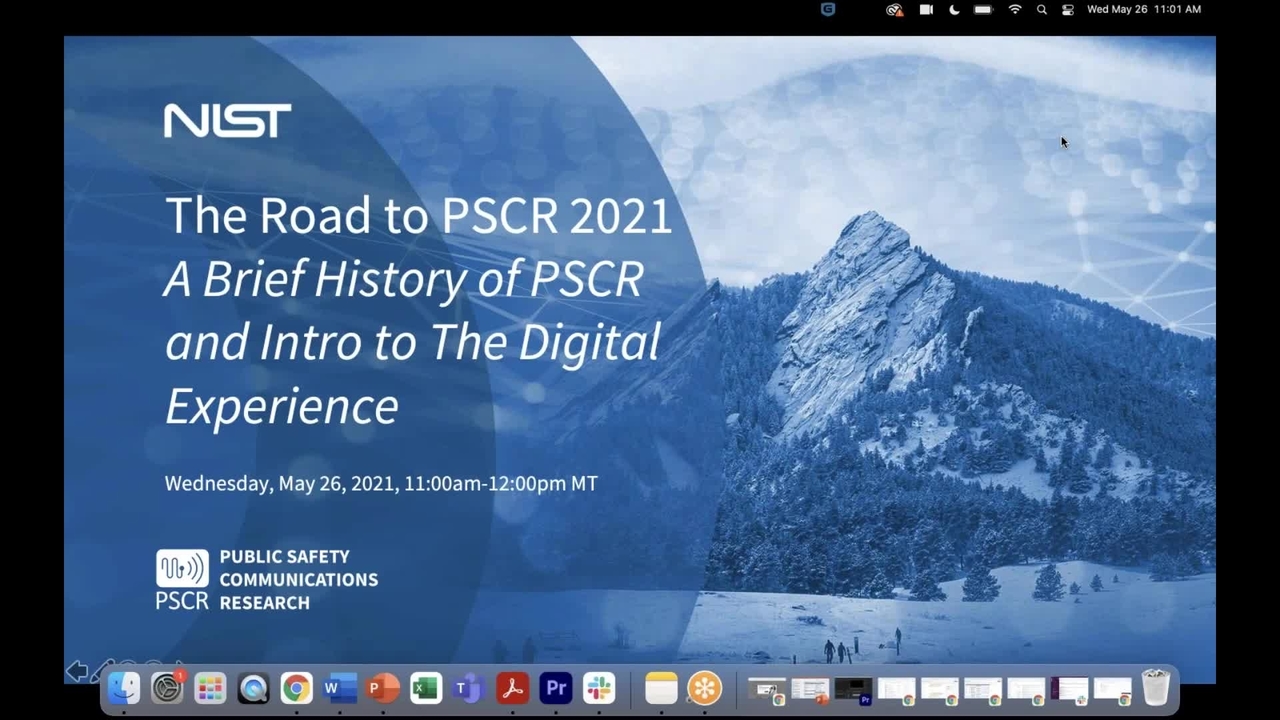Open the date and time Wed May 26 11:01 AM
Image resolution: width=1280 pixels, height=720 pixels.
pyautogui.click(x=1144, y=9)
